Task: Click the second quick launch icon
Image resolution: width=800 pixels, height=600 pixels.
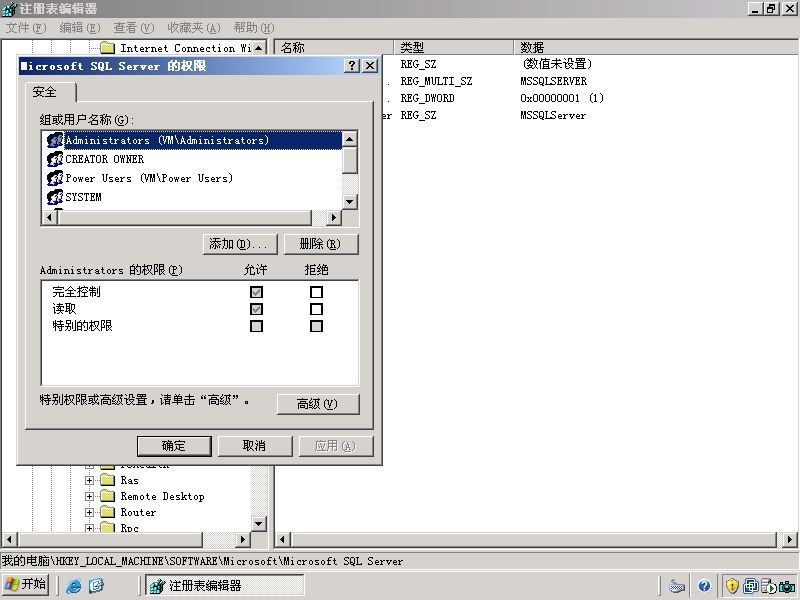Action: point(96,585)
